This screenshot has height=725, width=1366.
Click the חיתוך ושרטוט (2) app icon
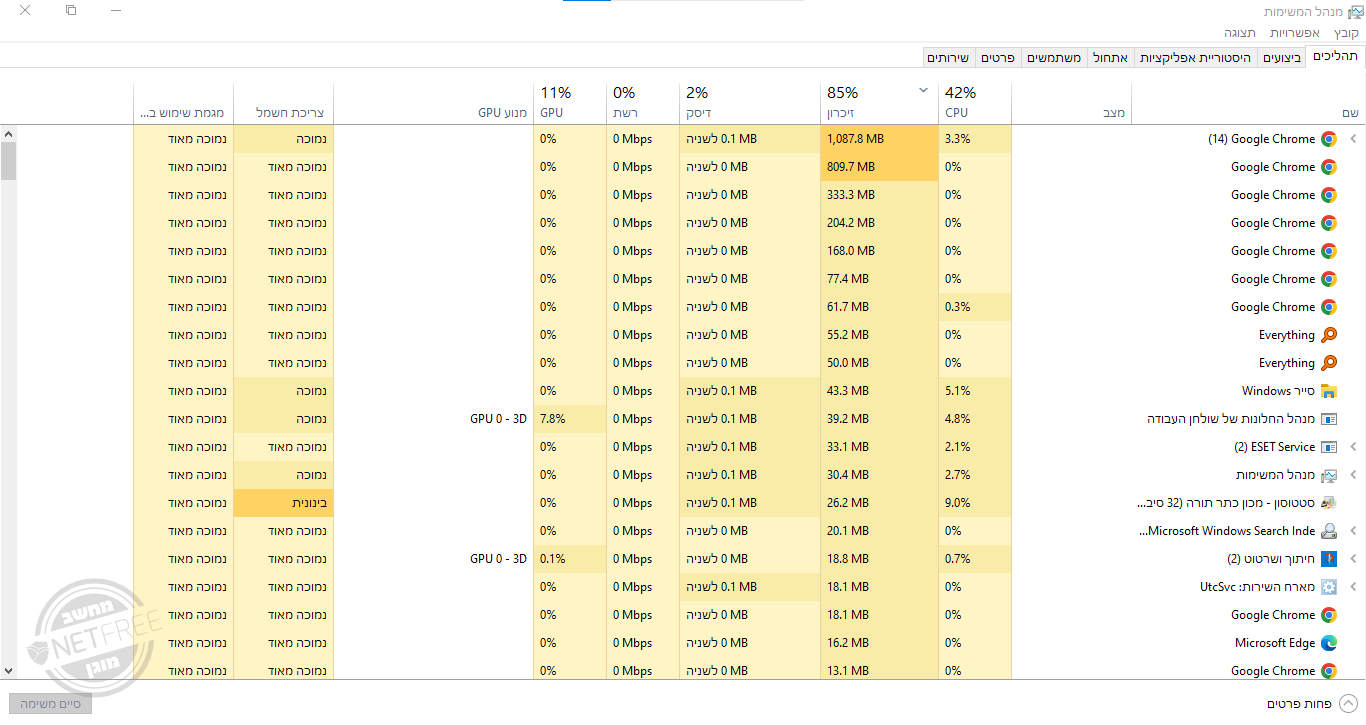click(1329, 559)
